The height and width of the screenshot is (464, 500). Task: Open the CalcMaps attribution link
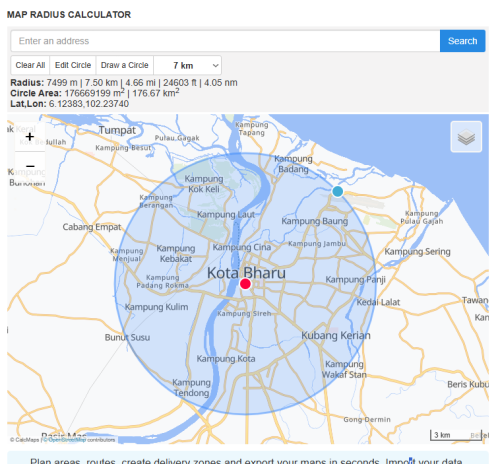(x=24, y=440)
